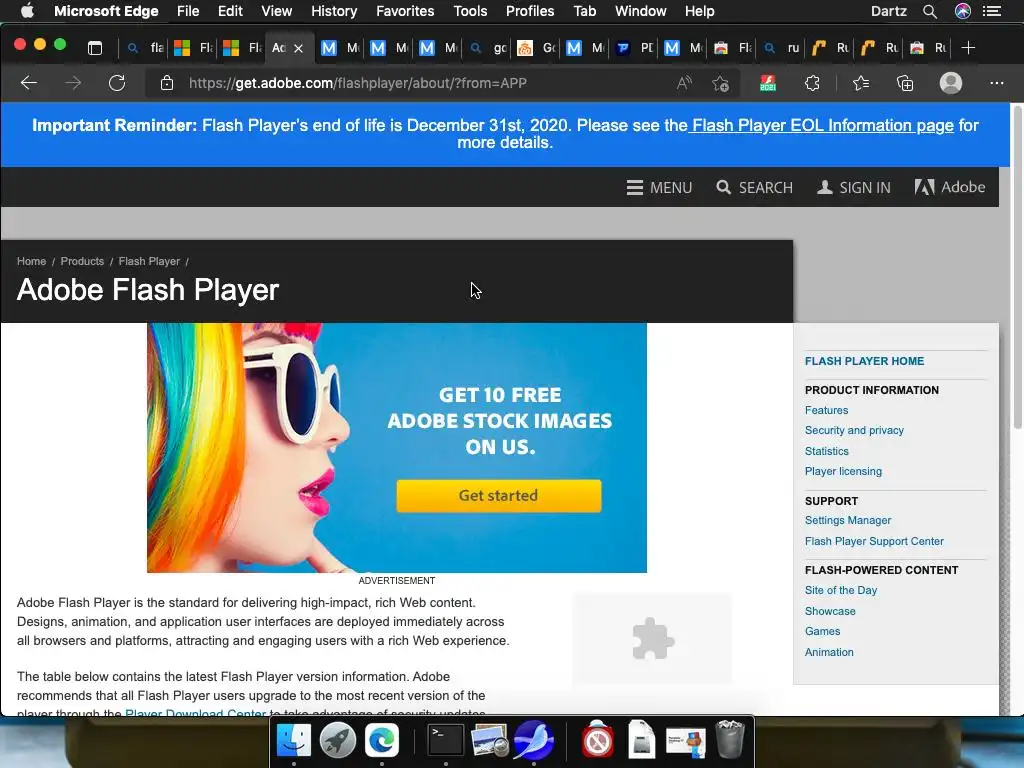Open the red blocked-sign app in Dock
The image size is (1024, 768).
[598, 739]
